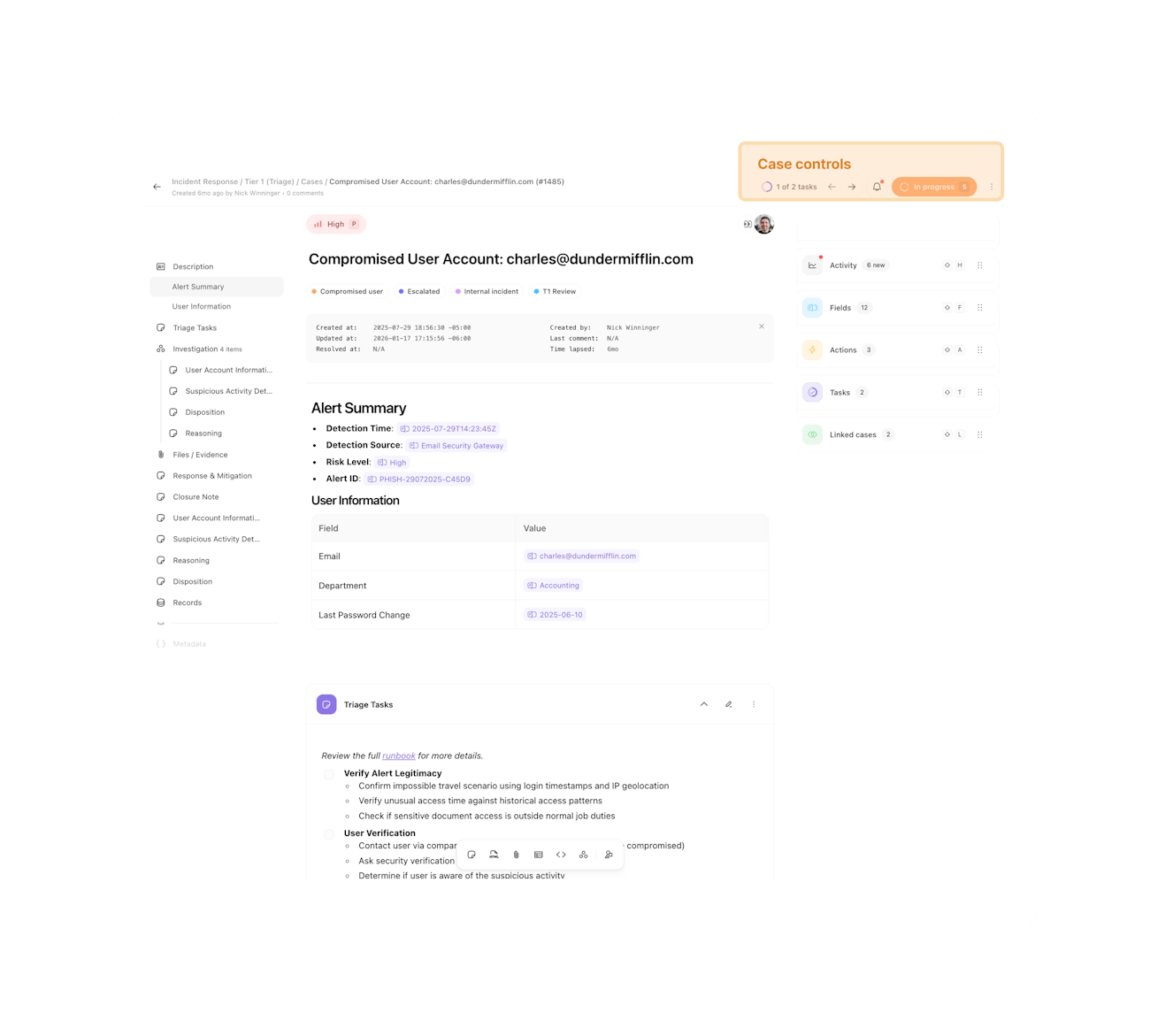Go to the next task arrow
This screenshot has height=1036, width=1150.
852,187
